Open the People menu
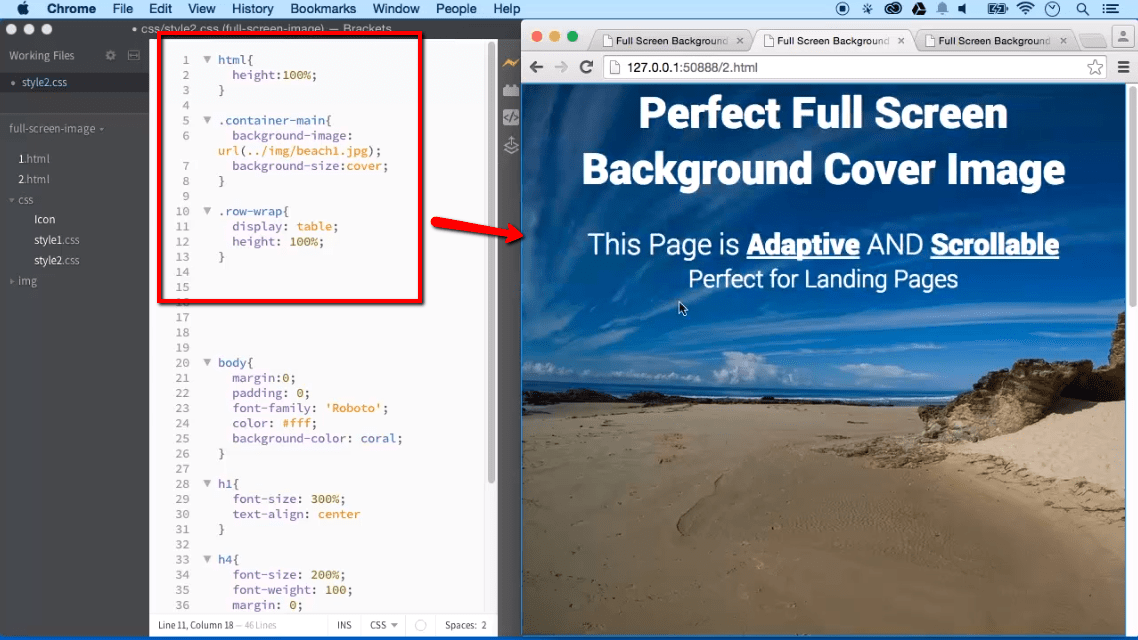The width and height of the screenshot is (1138, 640). click(456, 9)
